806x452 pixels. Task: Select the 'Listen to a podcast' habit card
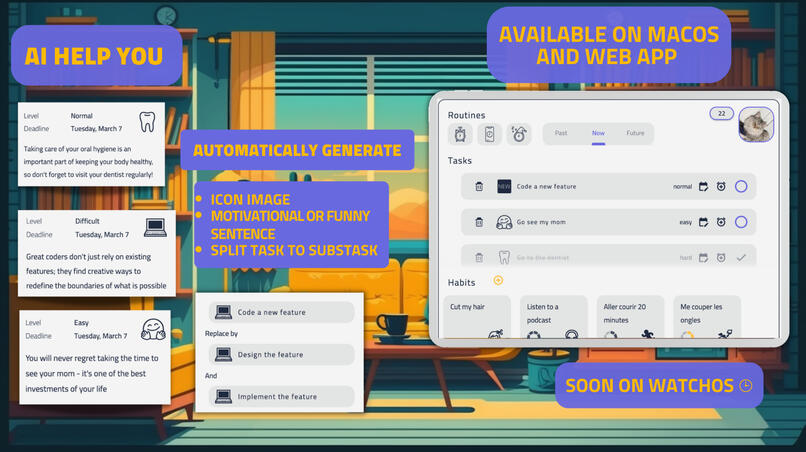tap(553, 320)
